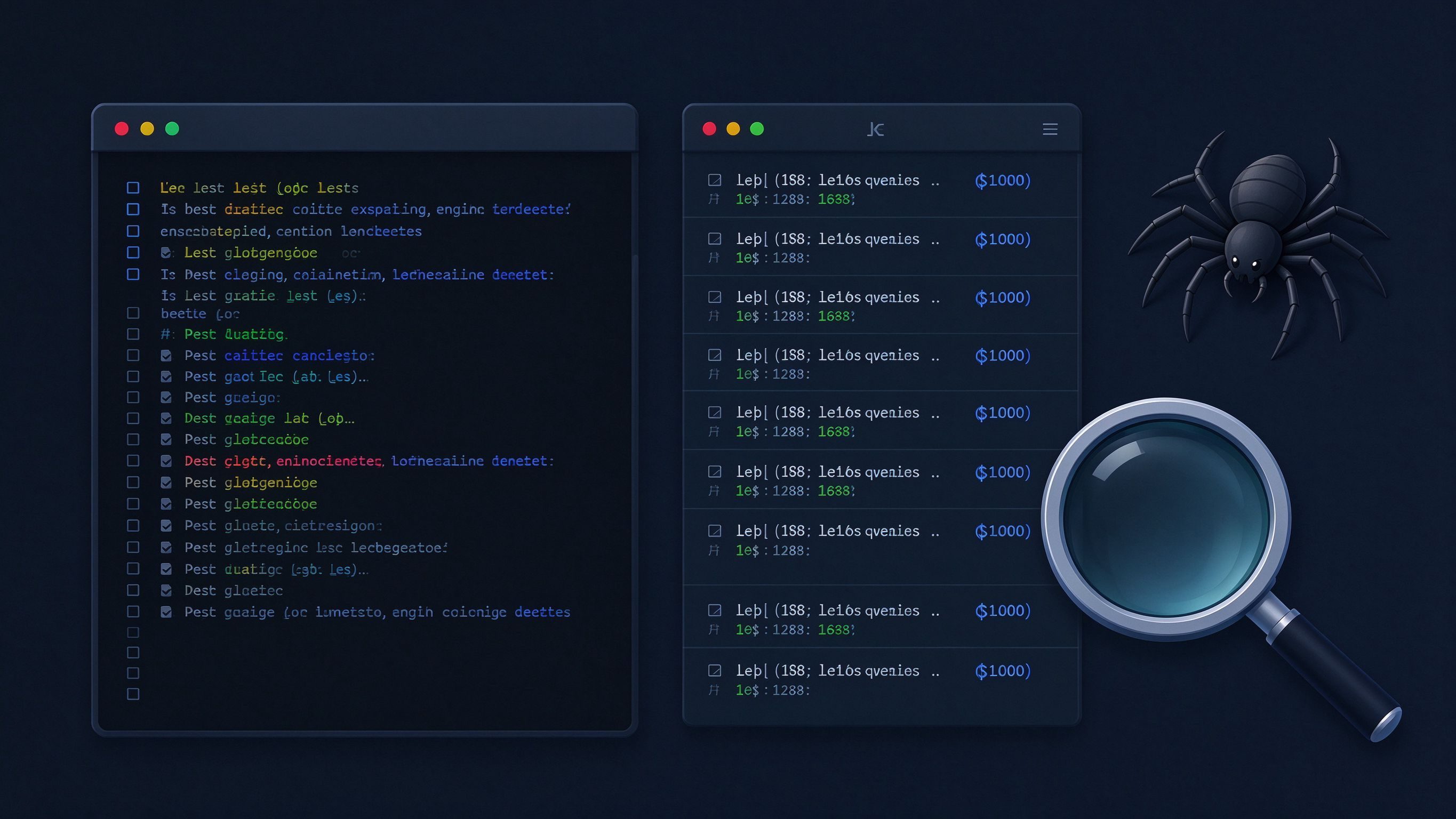This screenshot has height=819, width=1456.
Task: Select the yellow text "Lest glotgengooe"
Action: pos(250,253)
